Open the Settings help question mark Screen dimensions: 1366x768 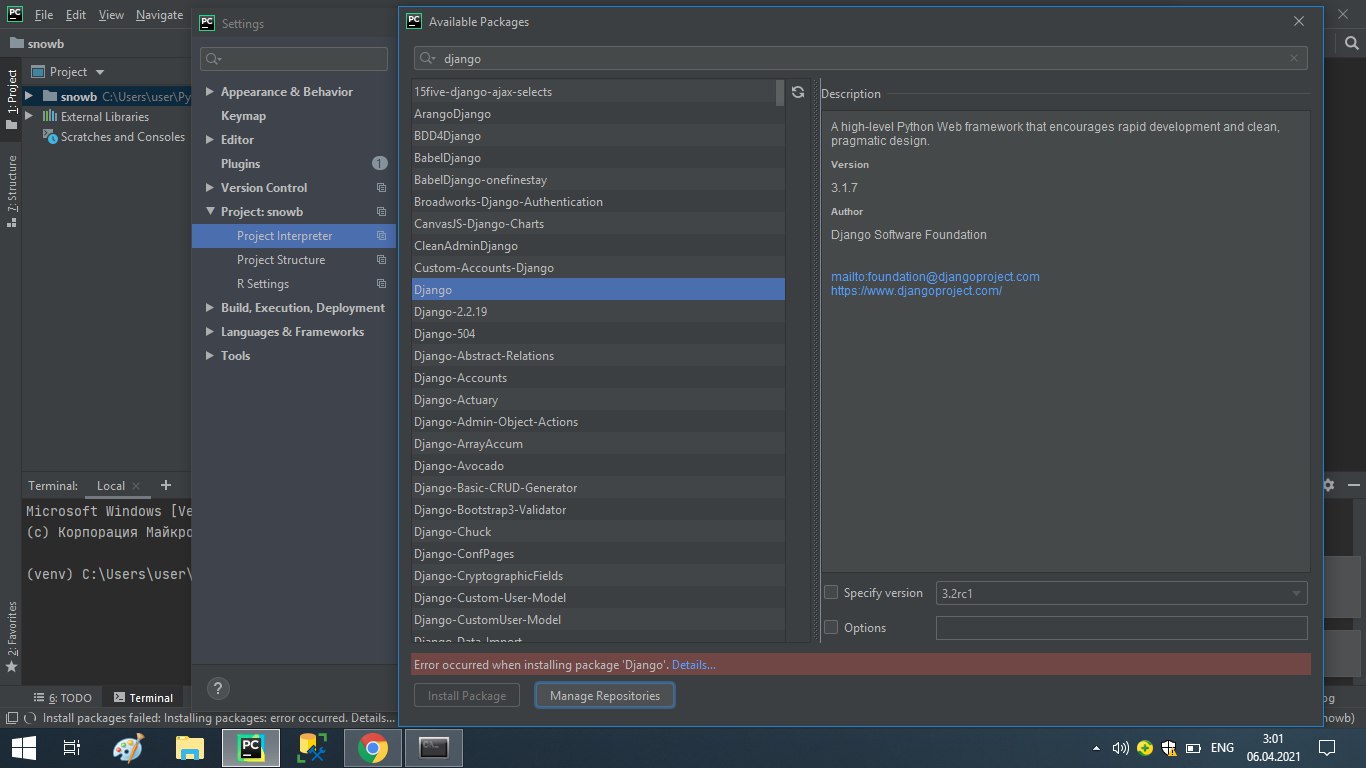pos(218,688)
